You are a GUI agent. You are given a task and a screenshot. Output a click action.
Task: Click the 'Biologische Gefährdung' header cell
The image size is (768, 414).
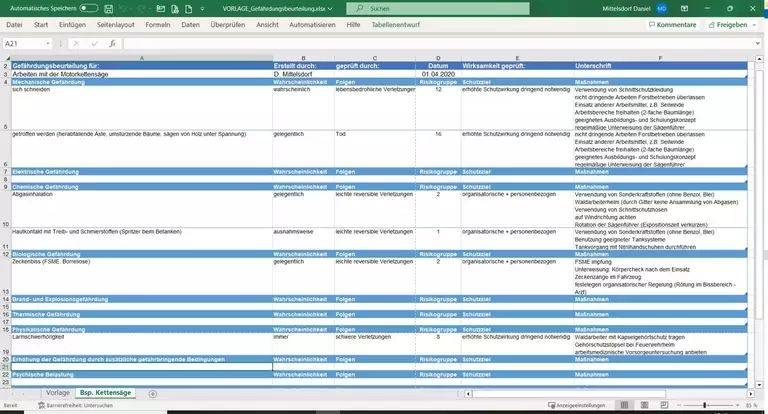coord(142,254)
